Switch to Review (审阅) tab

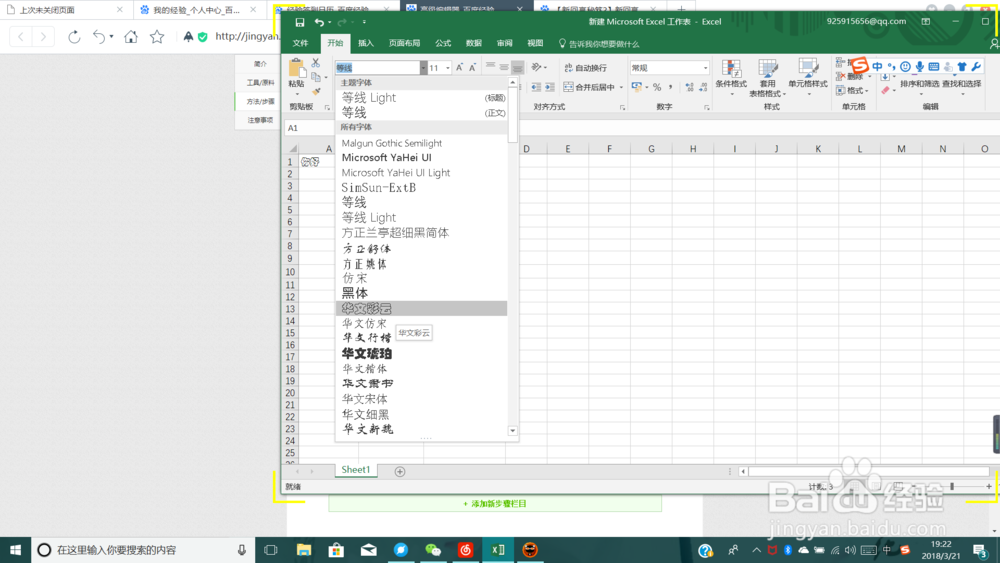point(504,43)
